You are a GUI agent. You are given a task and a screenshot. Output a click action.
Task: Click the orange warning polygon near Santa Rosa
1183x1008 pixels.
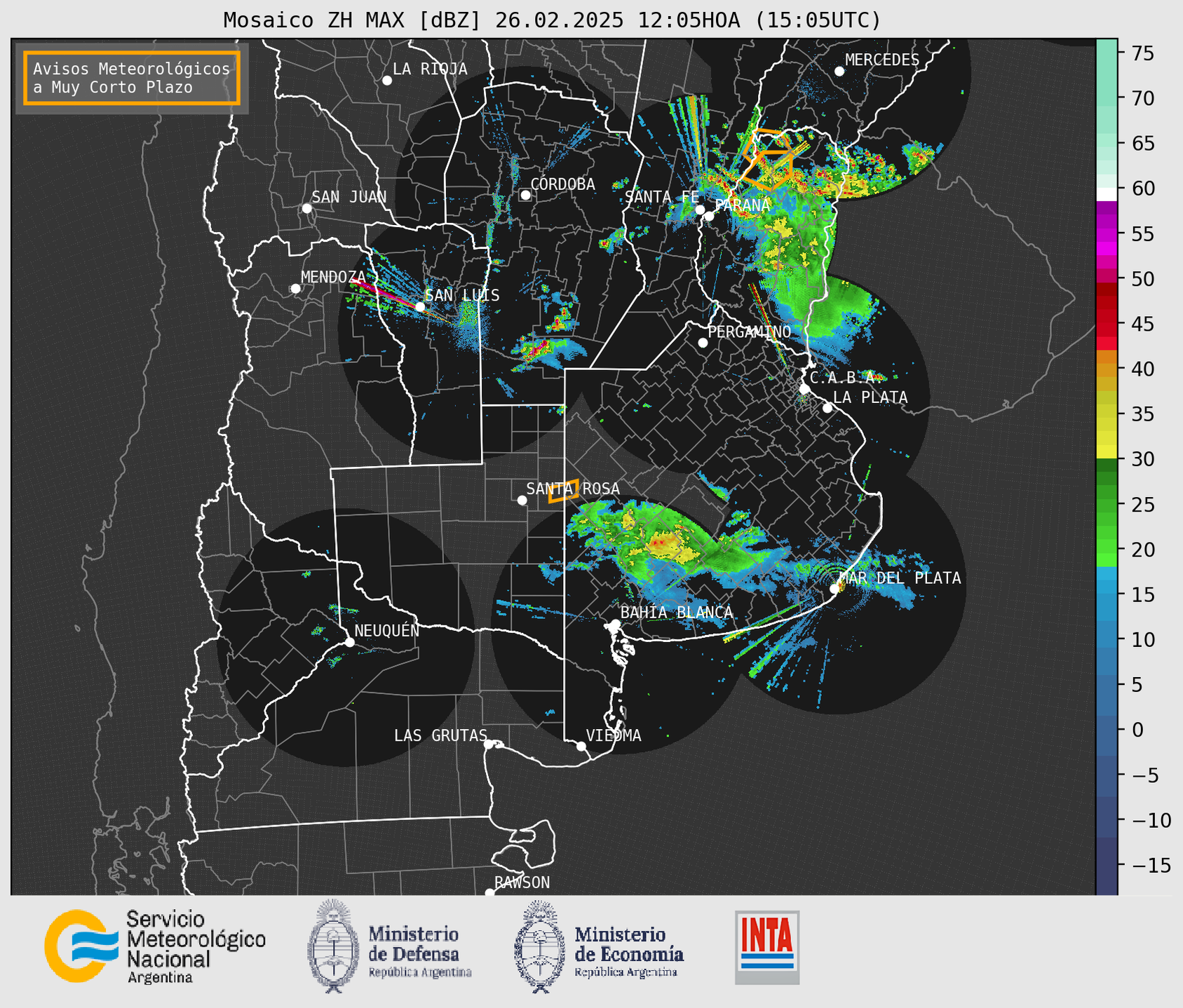(563, 491)
